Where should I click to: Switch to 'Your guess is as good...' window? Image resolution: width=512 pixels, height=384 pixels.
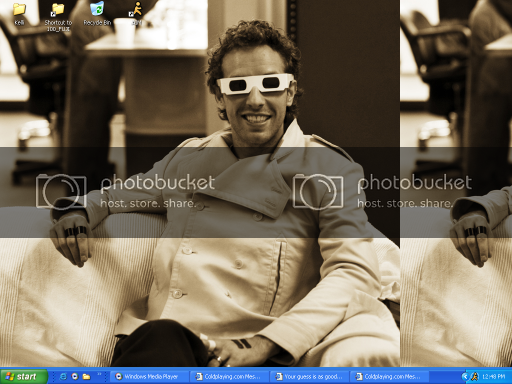pyautogui.click(x=309, y=377)
